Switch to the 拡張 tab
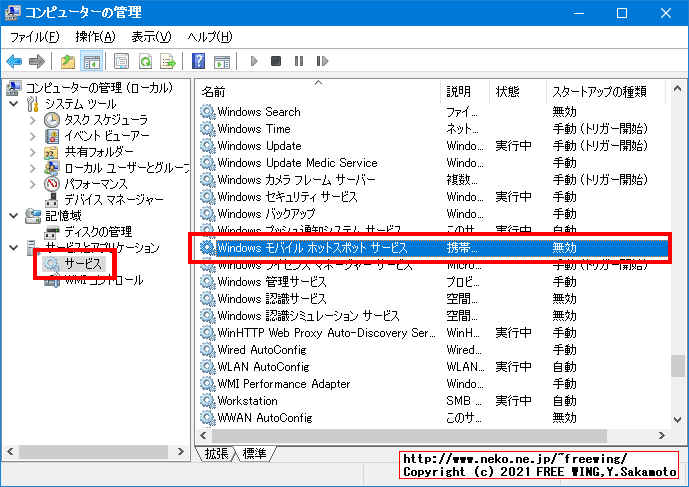The height and width of the screenshot is (487, 689). click(x=216, y=453)
